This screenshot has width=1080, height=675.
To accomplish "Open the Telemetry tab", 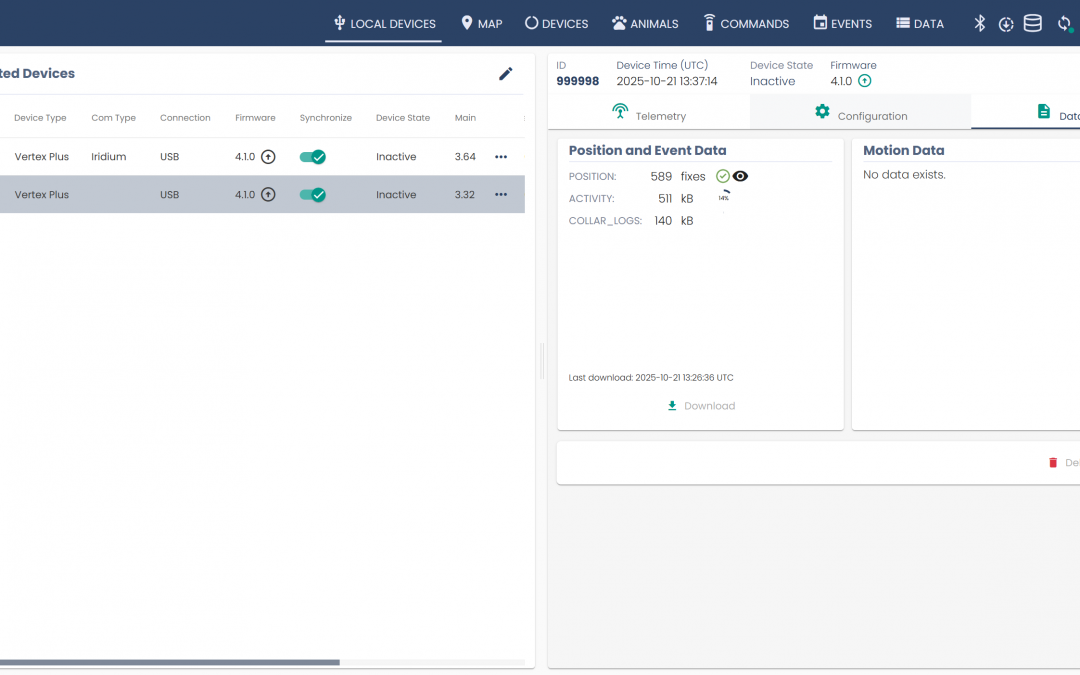I will pos(649,115).
